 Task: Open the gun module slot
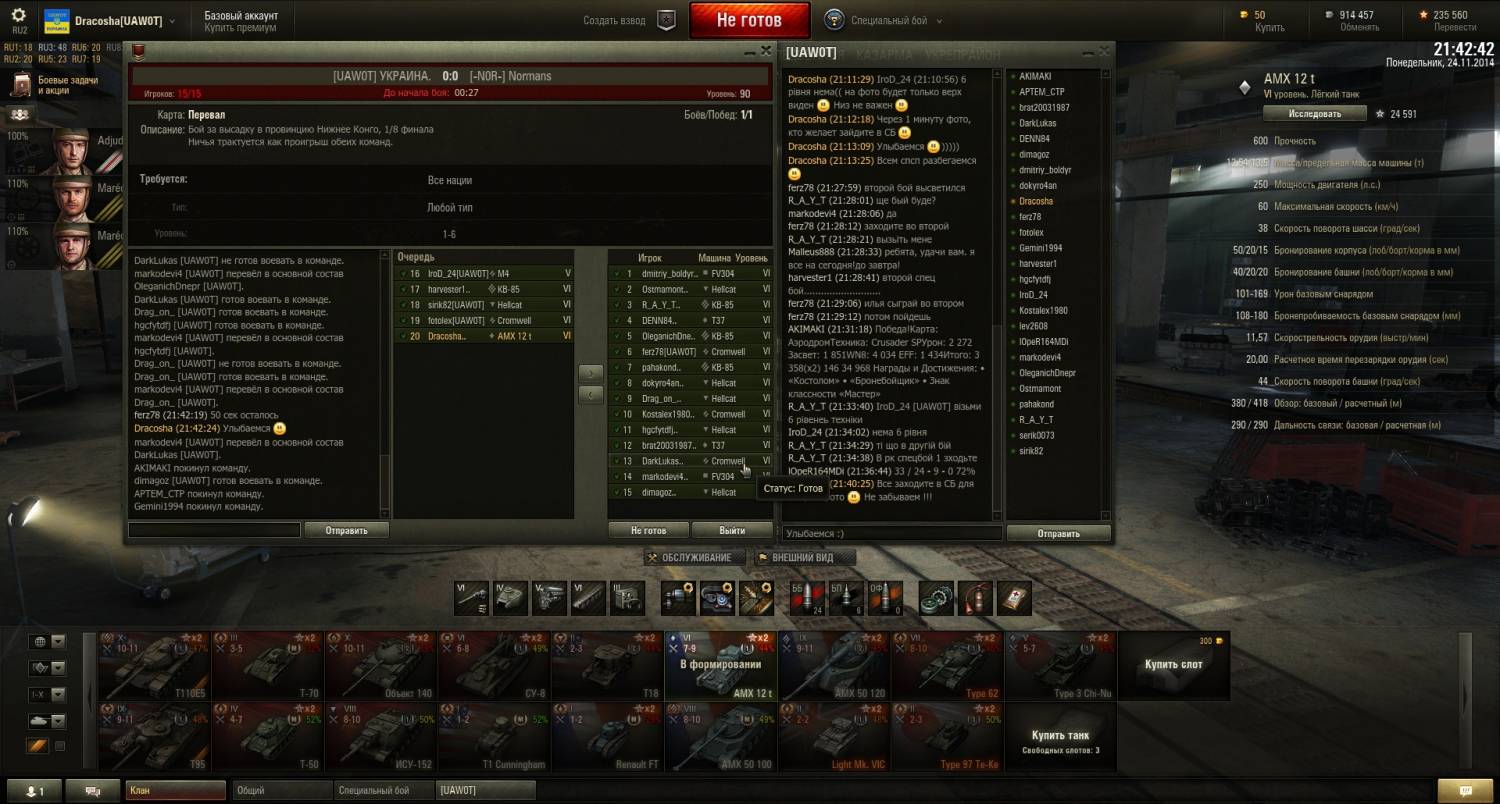[472, 598]
